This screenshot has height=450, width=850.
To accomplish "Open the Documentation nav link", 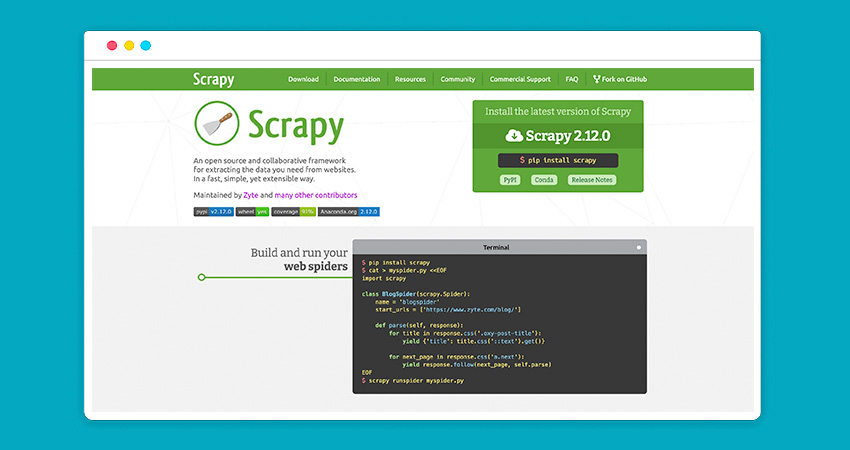I will [357, 79].
